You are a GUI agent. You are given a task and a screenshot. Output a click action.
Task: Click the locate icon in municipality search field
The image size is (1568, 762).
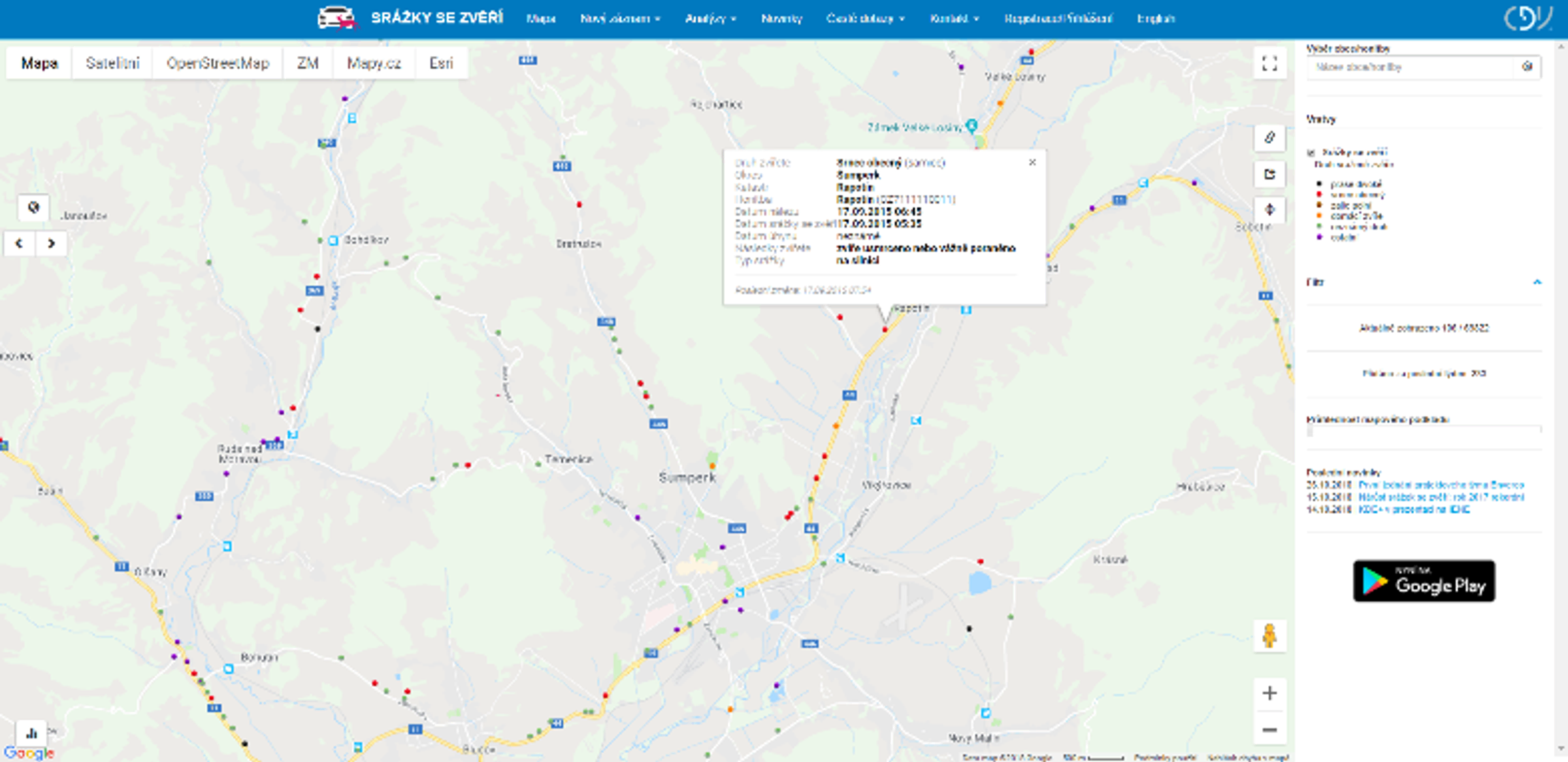pyautogui.click(x=1527, y=67)
